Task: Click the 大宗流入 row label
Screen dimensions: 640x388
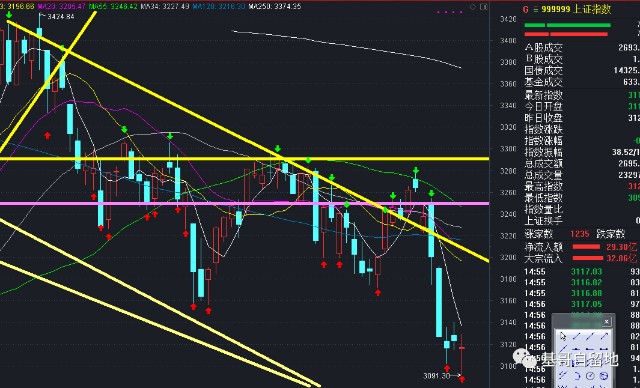Action: click(544, 258)
